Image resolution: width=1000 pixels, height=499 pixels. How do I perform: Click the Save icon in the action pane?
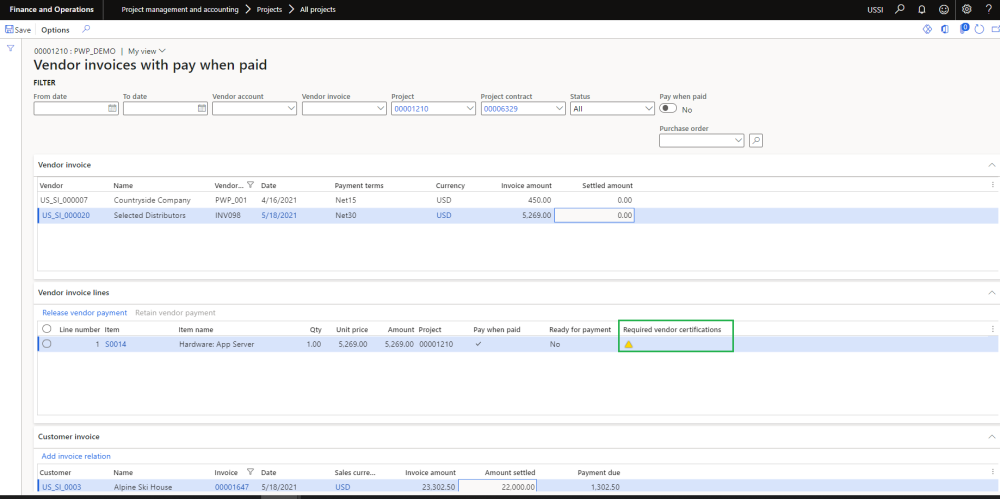coord(10,30)
